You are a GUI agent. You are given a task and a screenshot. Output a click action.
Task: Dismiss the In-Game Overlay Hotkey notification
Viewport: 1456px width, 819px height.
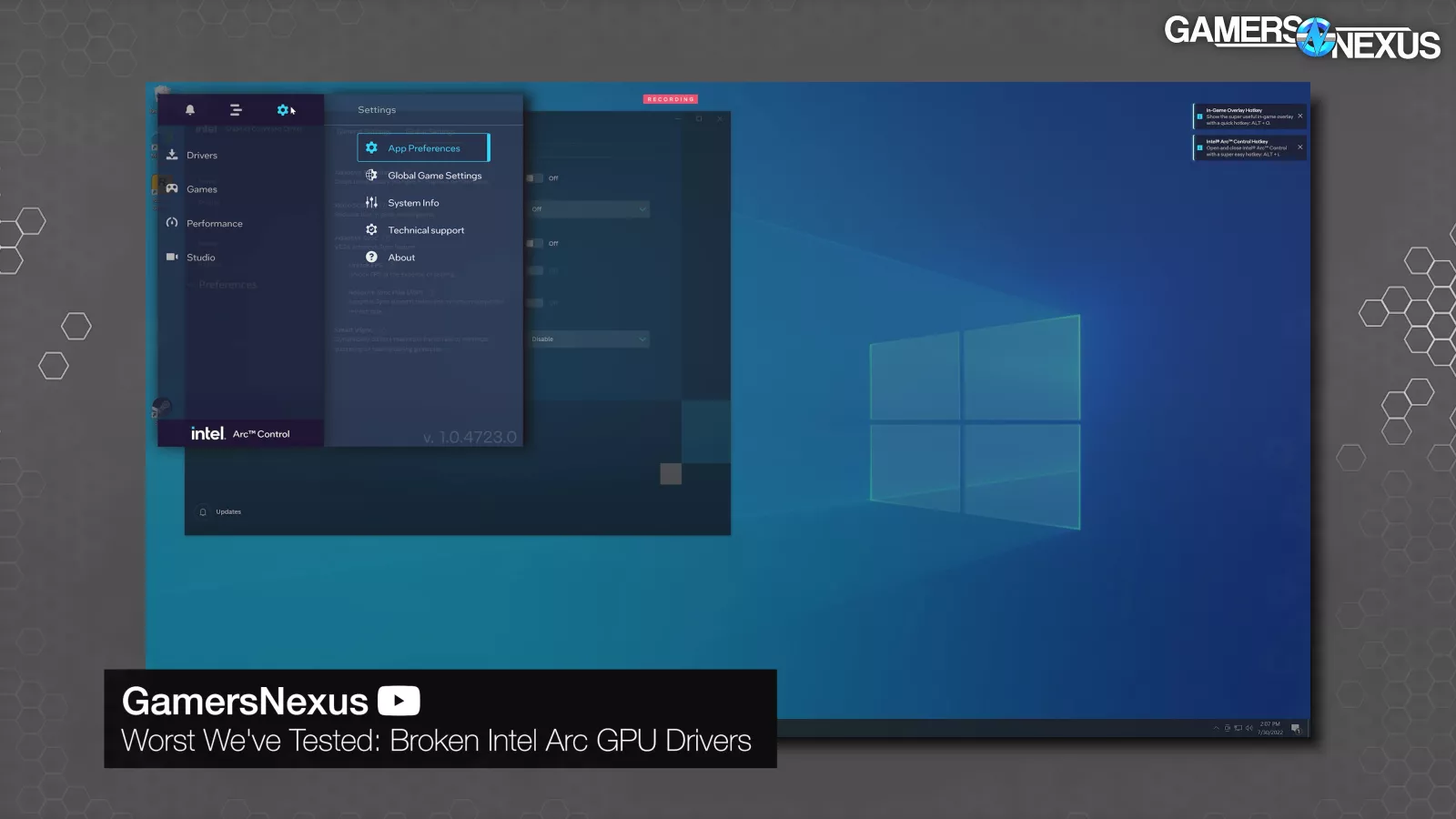[1299, 116]
